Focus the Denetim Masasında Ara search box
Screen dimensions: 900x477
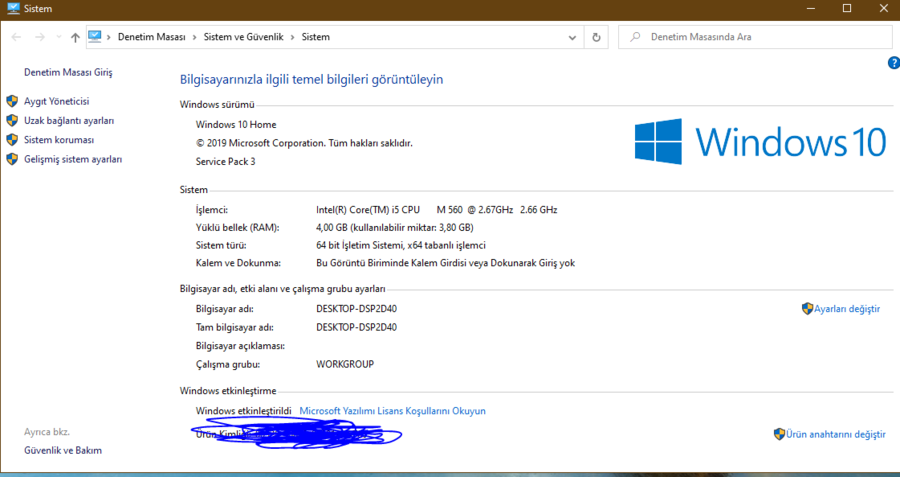(x=755, y=37)
